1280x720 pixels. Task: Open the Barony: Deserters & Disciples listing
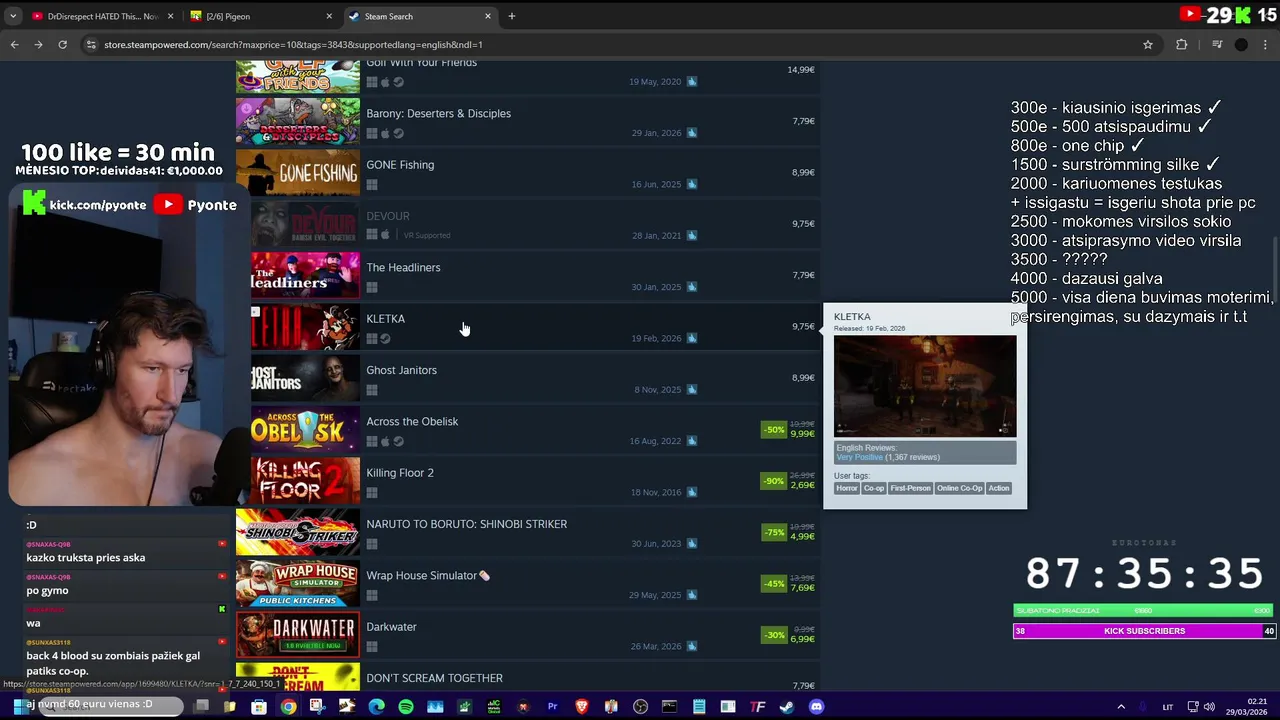[x=527, y=122]
